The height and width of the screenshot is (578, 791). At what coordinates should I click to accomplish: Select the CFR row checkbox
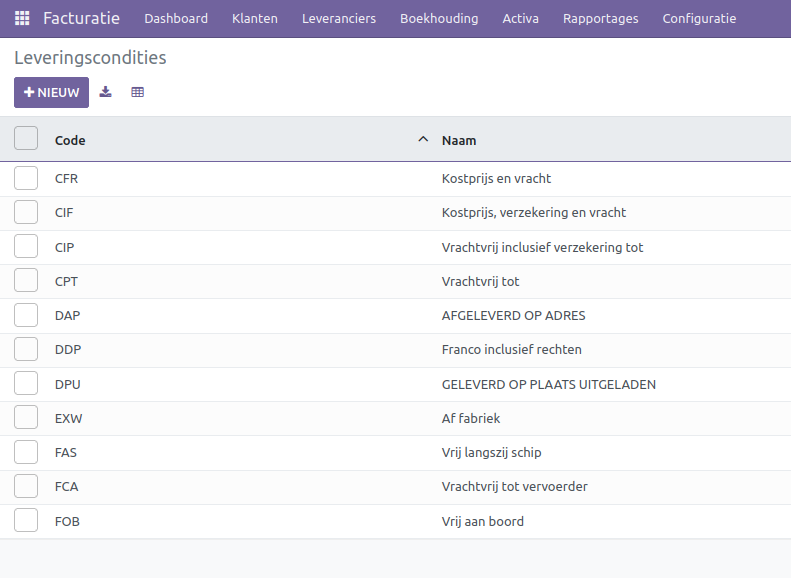26,179
